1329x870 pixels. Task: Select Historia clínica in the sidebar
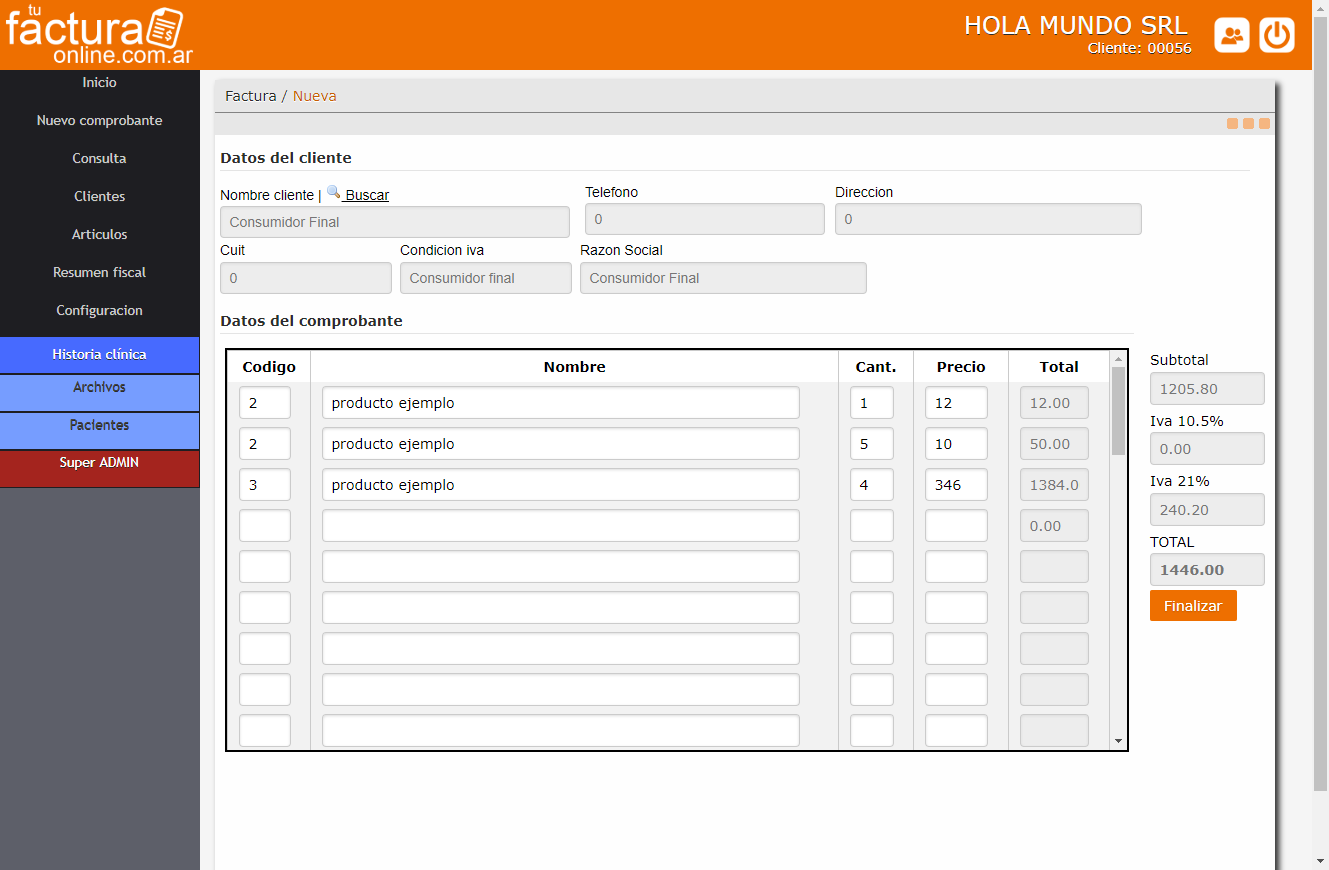tap(99, 354)
